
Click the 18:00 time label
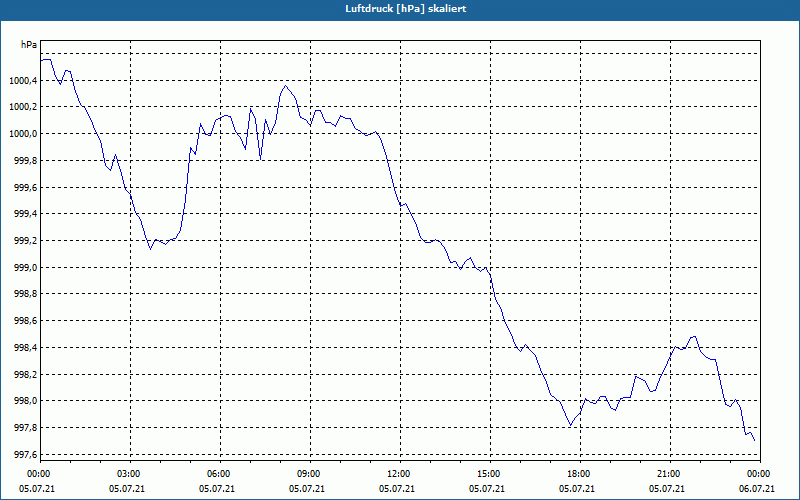pos(577,473)
